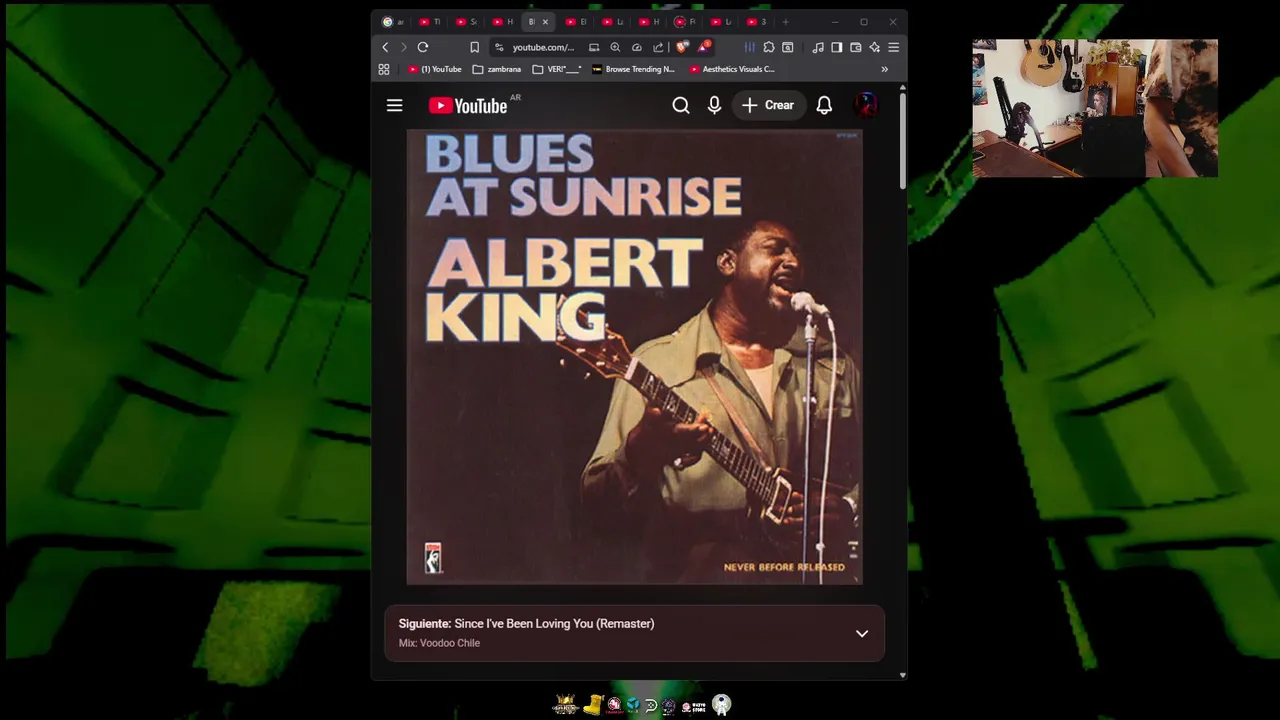Open a new tab with plus button
Image resolution: width=1280 pixels, height=720 pixels.
[785, 22]
